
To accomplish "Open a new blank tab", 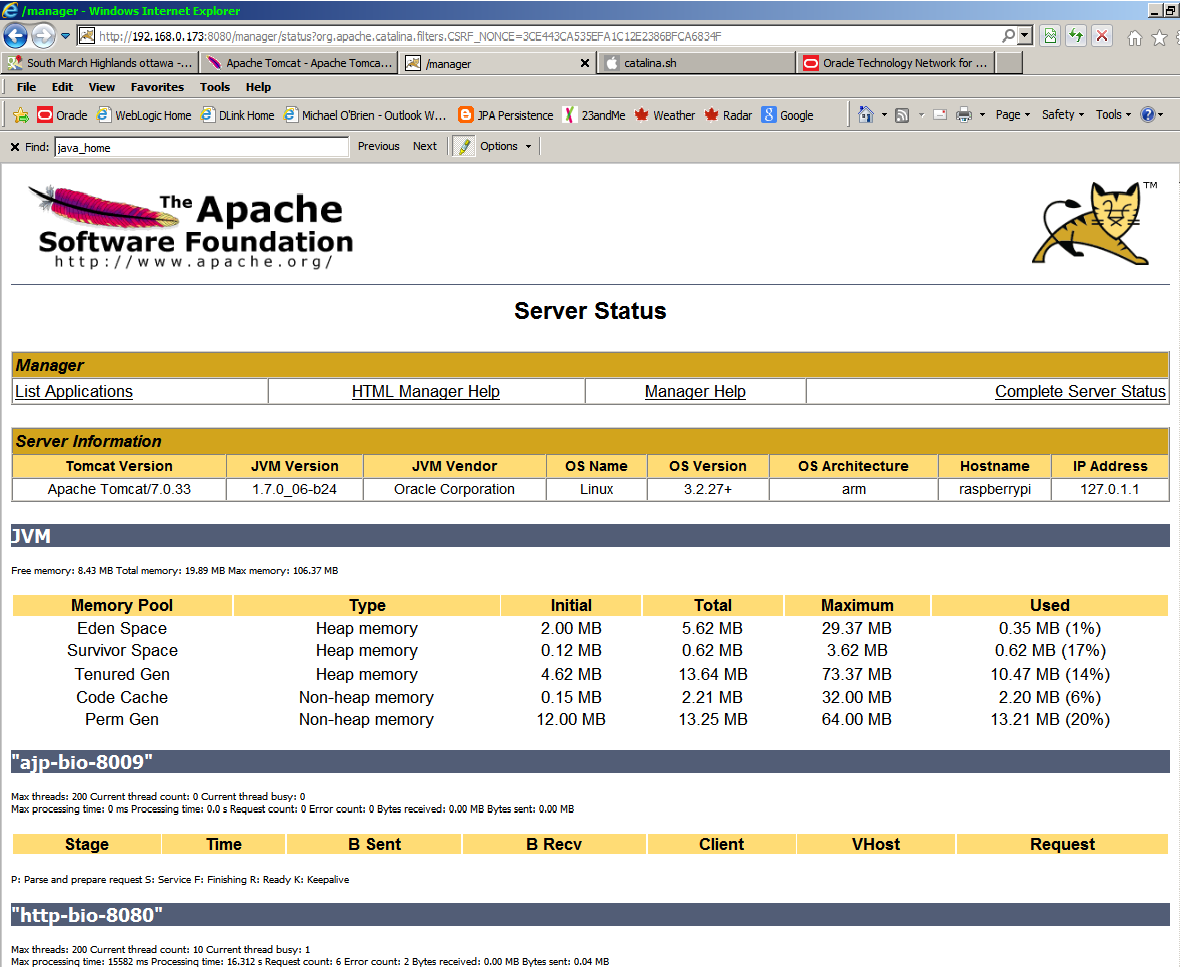I will 1009,63.
